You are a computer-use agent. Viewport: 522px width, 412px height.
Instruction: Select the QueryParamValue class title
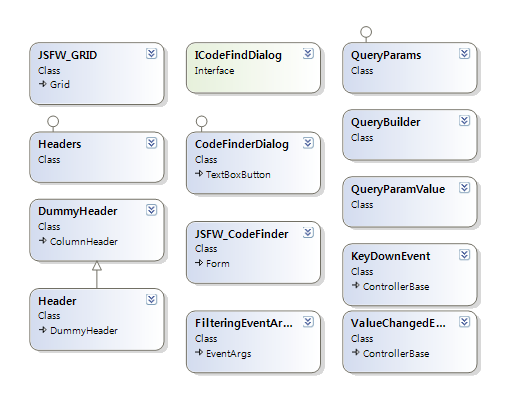(398, 189)
